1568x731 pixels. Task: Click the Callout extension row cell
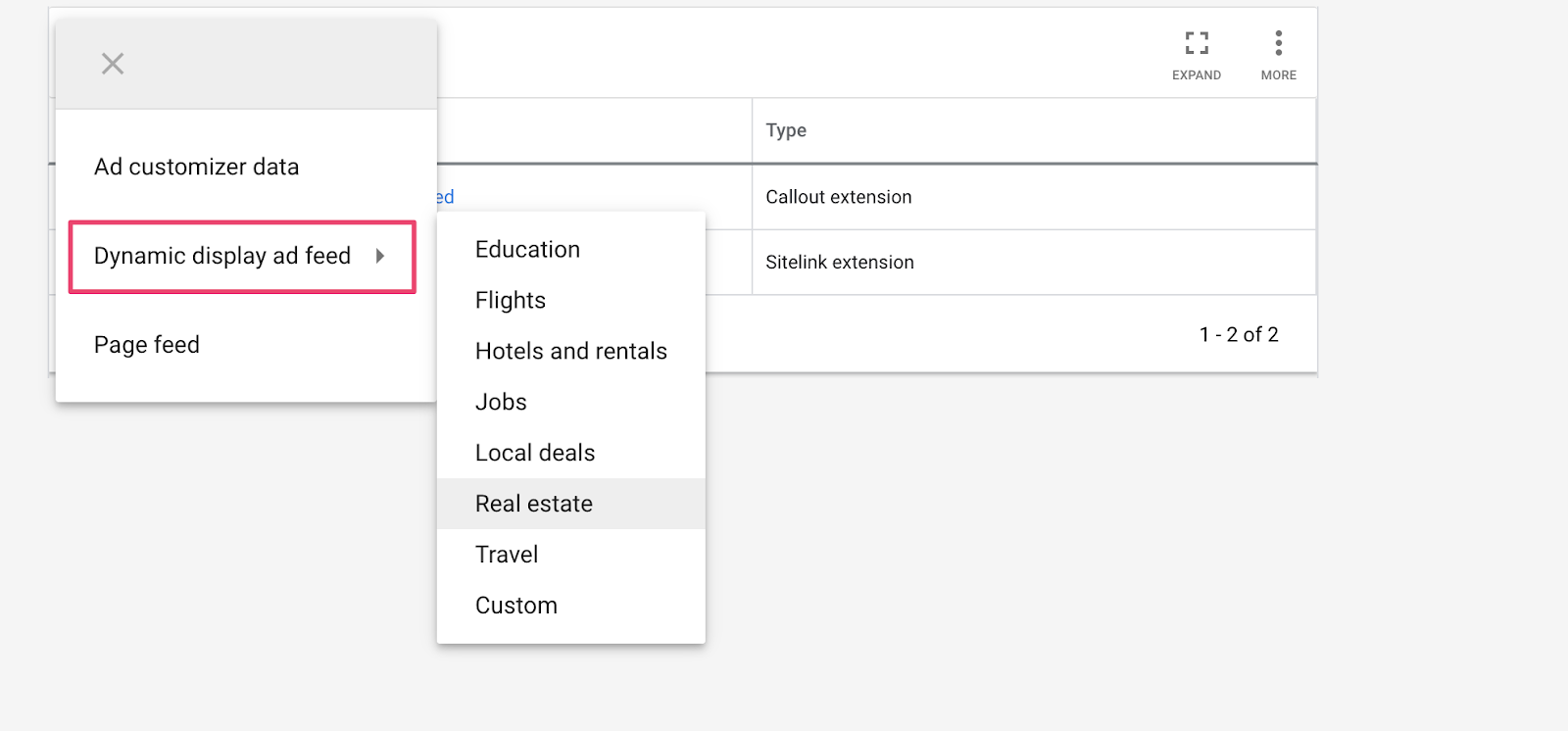click(839, 197)
